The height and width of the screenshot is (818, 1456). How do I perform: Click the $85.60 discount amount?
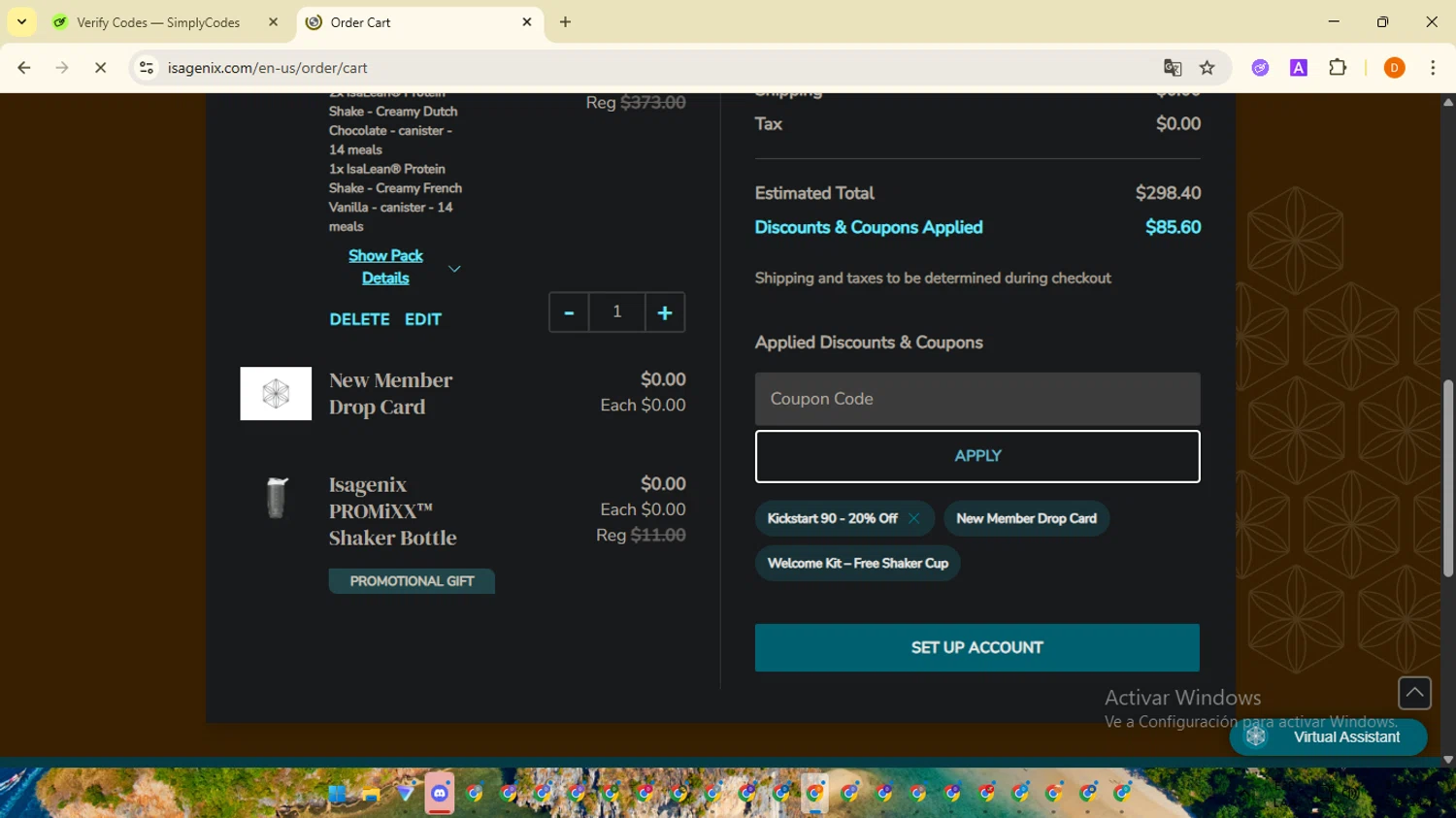coord(1173,227)
